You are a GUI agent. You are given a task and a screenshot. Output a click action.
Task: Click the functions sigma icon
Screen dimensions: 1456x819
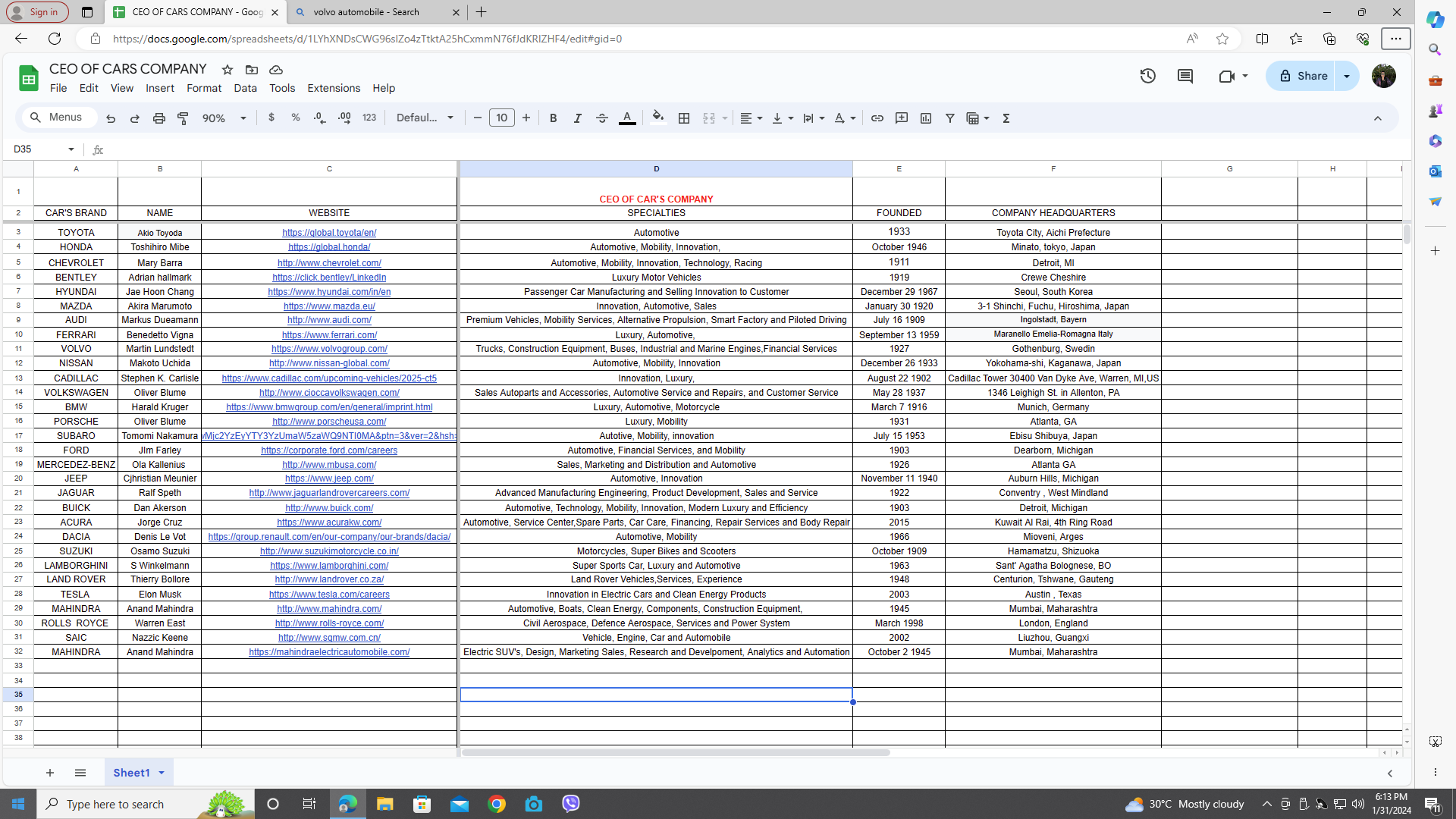(x=1006, y=118)
